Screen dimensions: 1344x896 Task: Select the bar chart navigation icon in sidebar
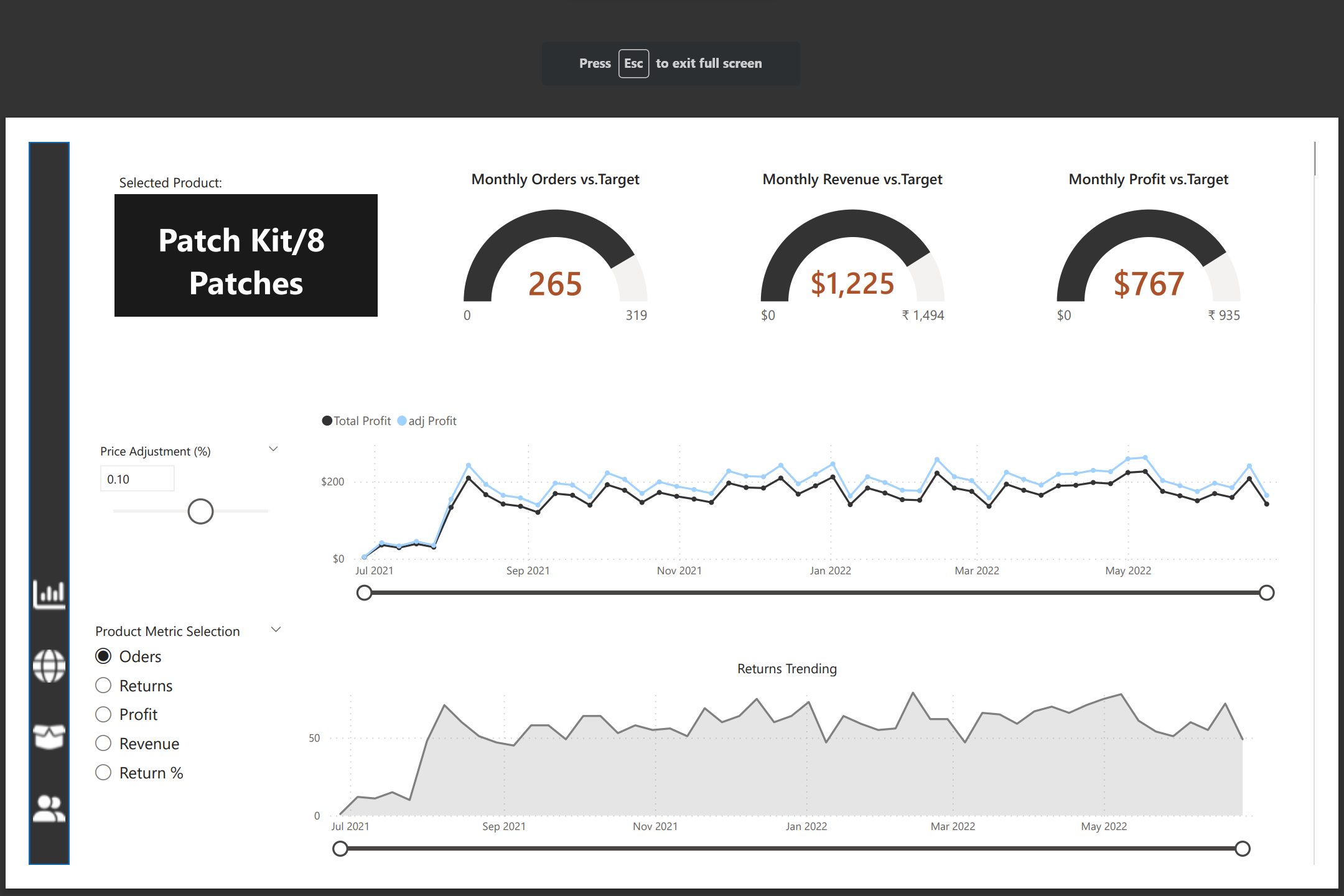(x=49, y=594)
